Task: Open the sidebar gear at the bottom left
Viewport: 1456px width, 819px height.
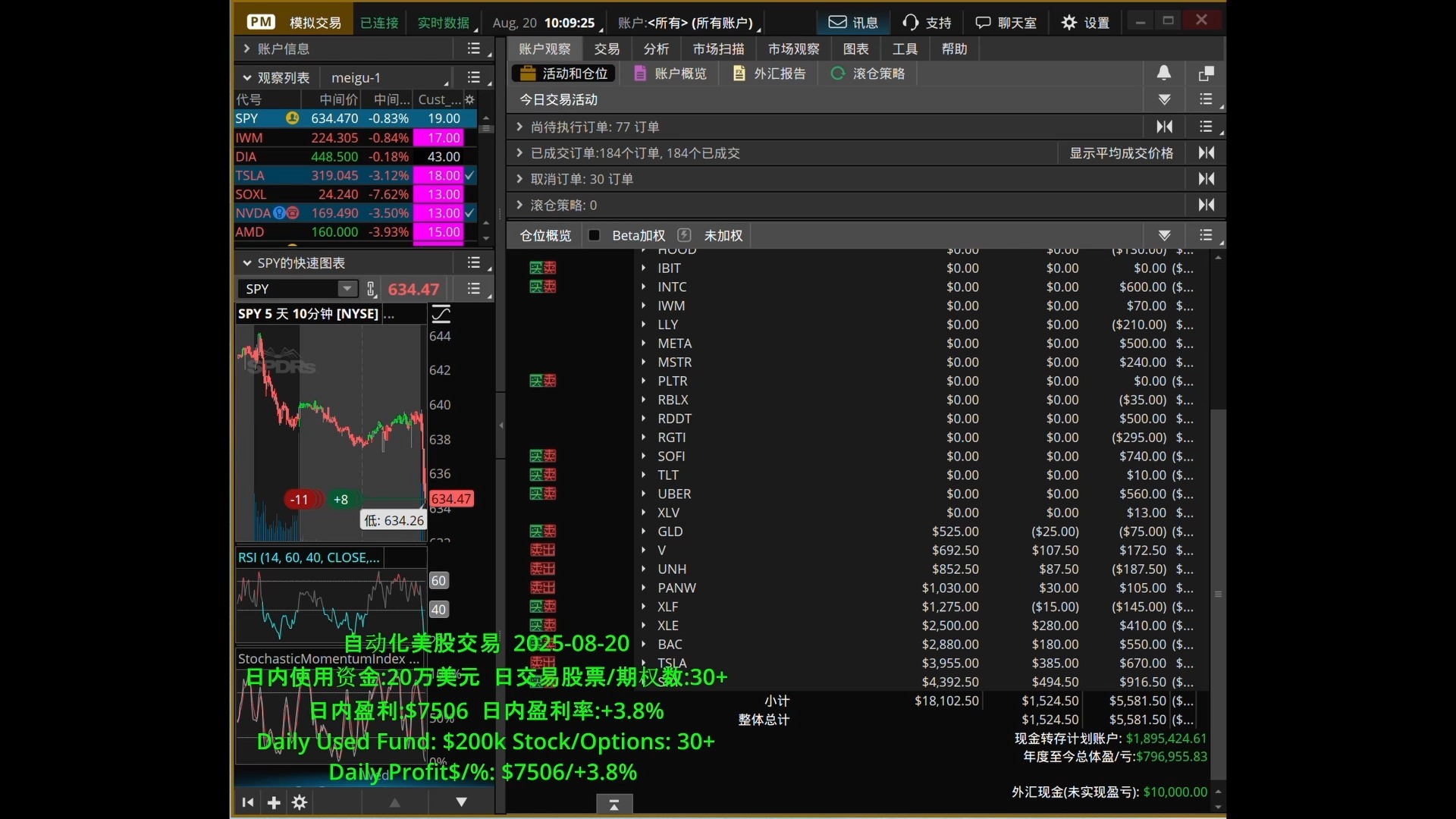Action: coord(300,802)
